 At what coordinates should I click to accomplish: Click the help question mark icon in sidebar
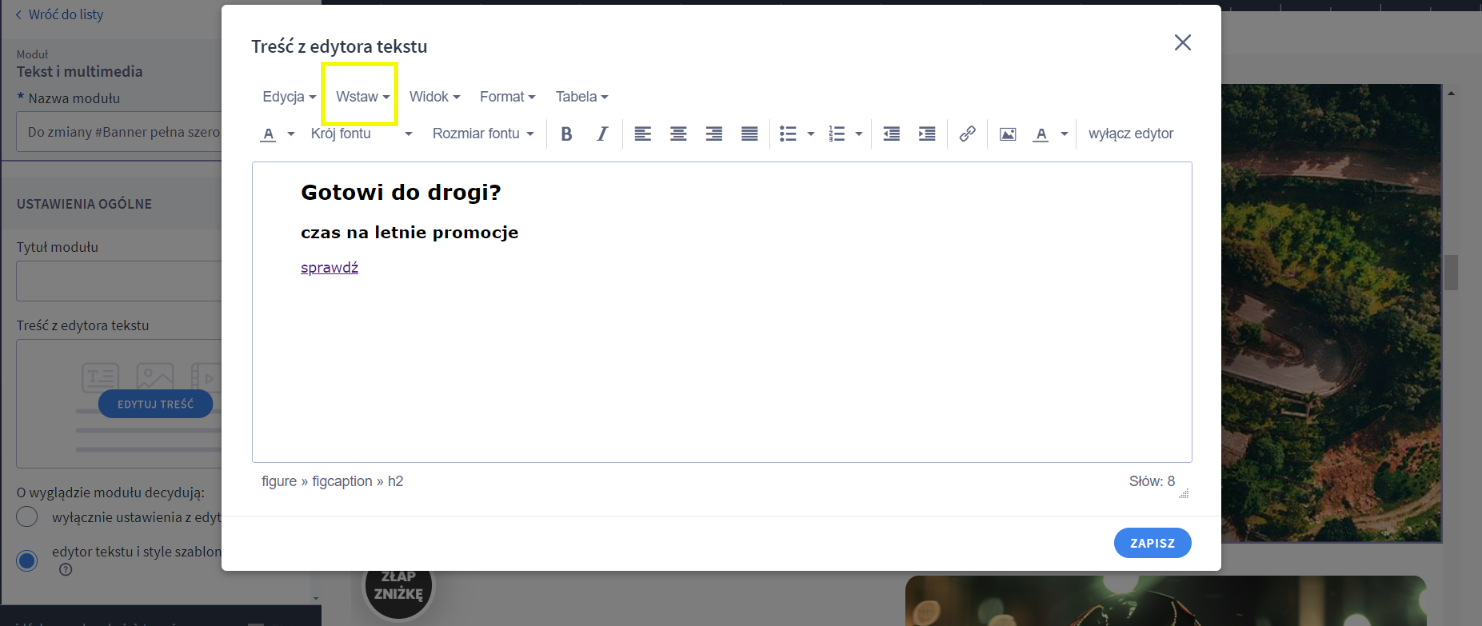pyautogui.click(x=66, y=570)
